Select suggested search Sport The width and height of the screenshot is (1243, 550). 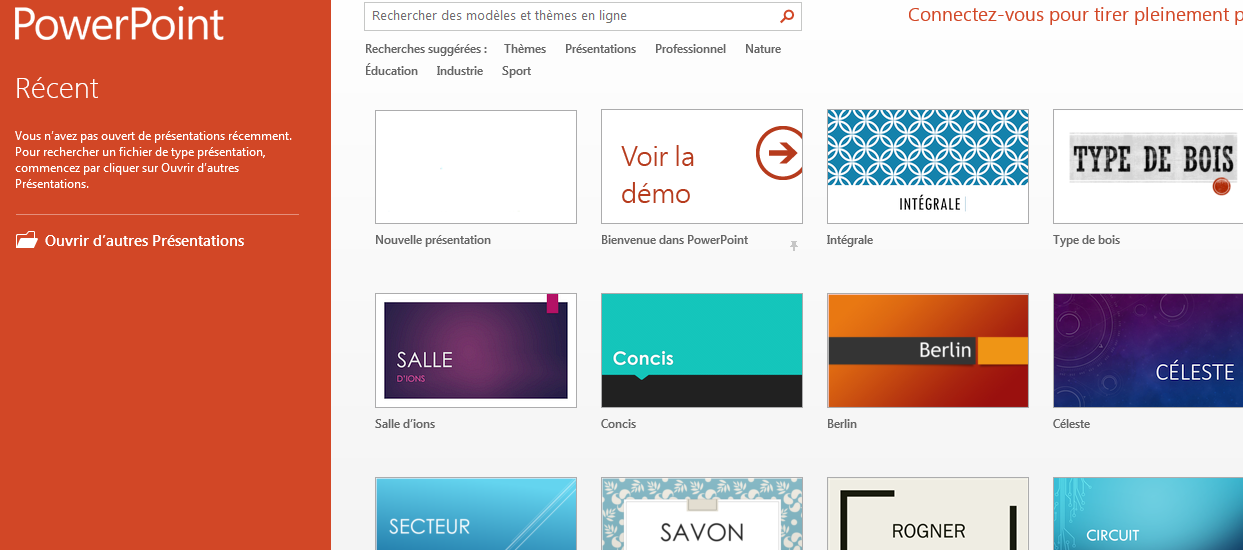[517, 71]
